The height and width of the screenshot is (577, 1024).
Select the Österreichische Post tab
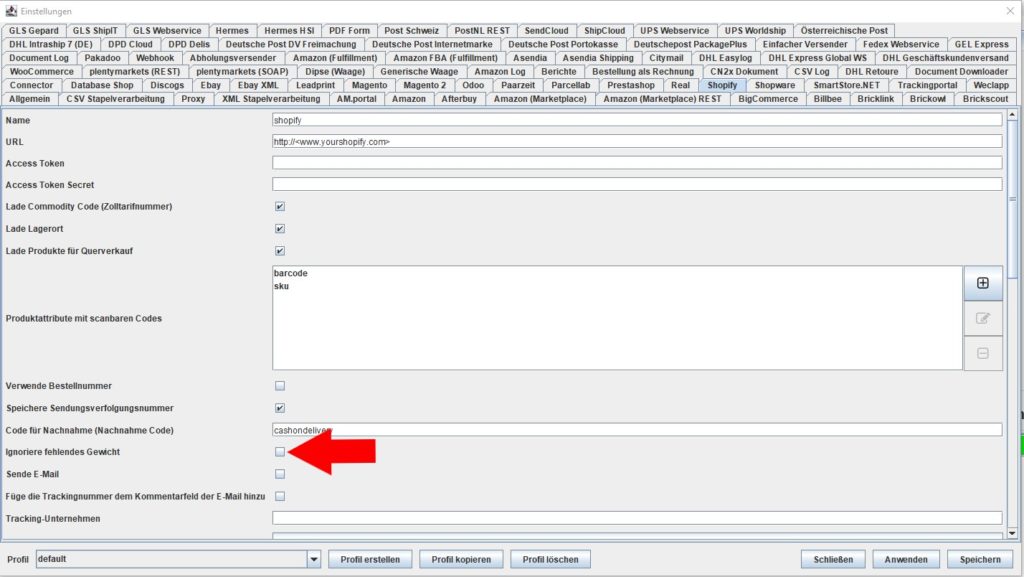[x=844, y=31]
